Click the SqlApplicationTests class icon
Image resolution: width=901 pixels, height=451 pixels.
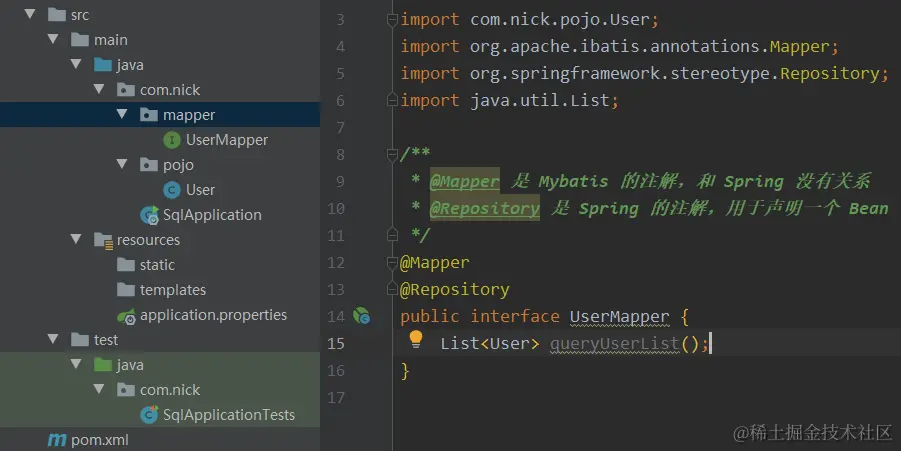point(149,414)
